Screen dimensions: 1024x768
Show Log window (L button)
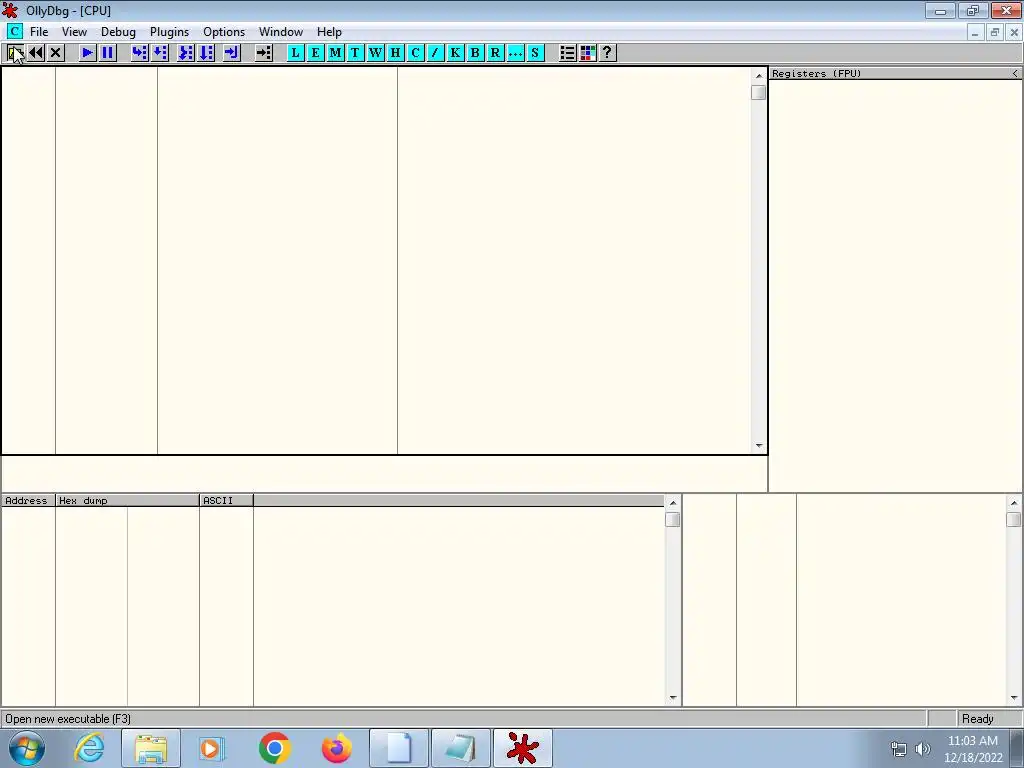coord(295,53)
